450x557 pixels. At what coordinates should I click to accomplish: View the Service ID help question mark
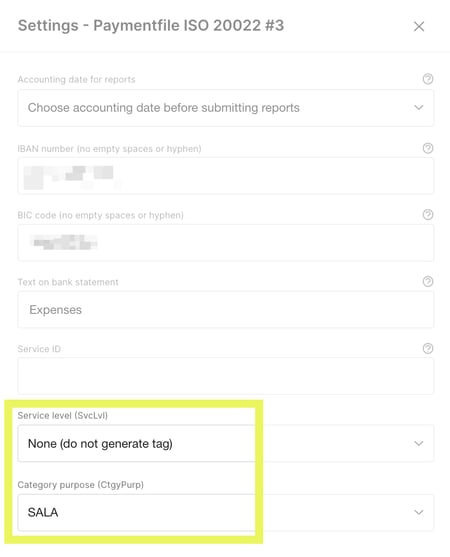[x=428, y=348]
